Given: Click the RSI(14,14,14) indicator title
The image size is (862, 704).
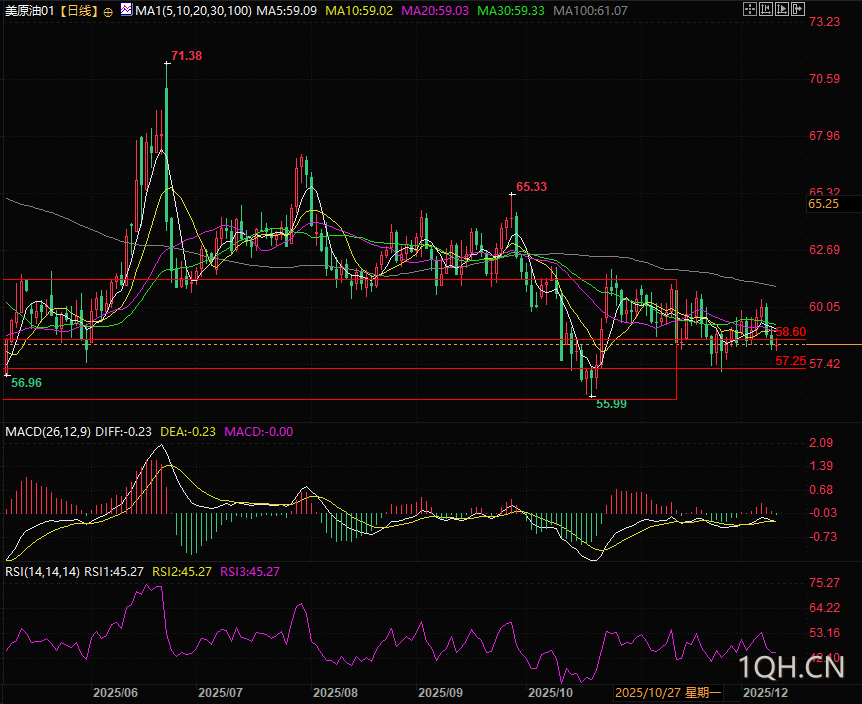Looking at the screenshot, I should pos(42,571).
